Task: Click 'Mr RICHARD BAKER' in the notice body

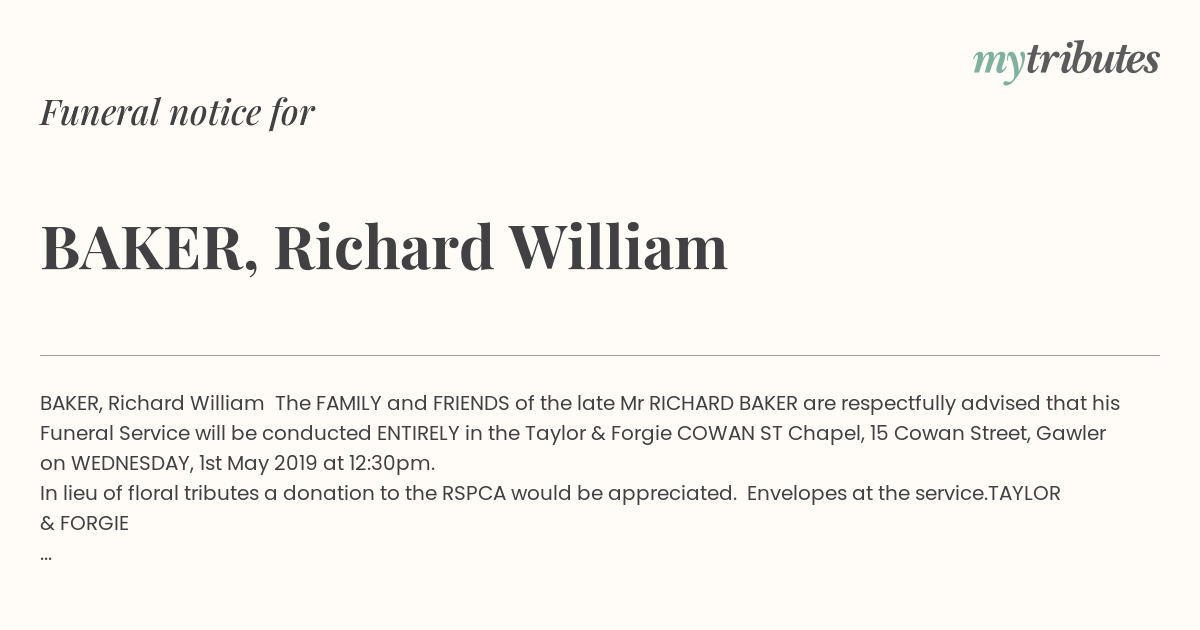Action: [708, 403]
